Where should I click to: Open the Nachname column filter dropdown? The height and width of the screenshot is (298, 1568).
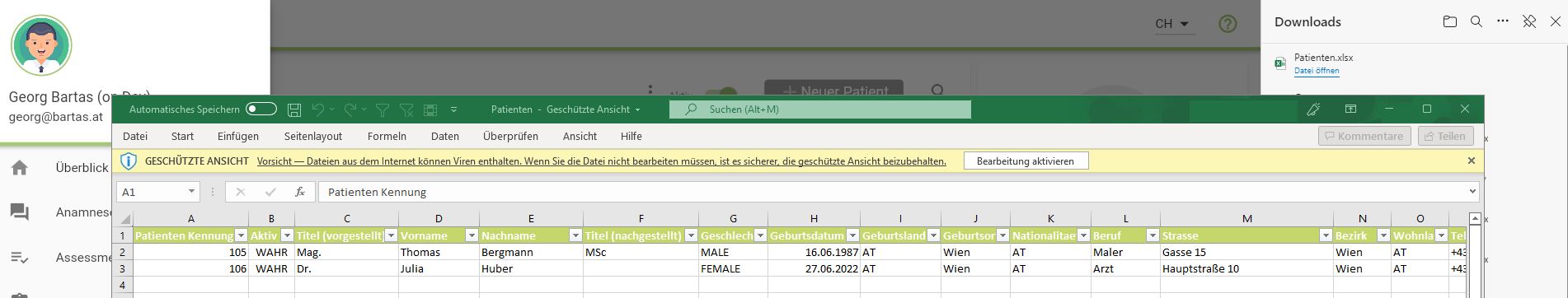click(575, 235)
